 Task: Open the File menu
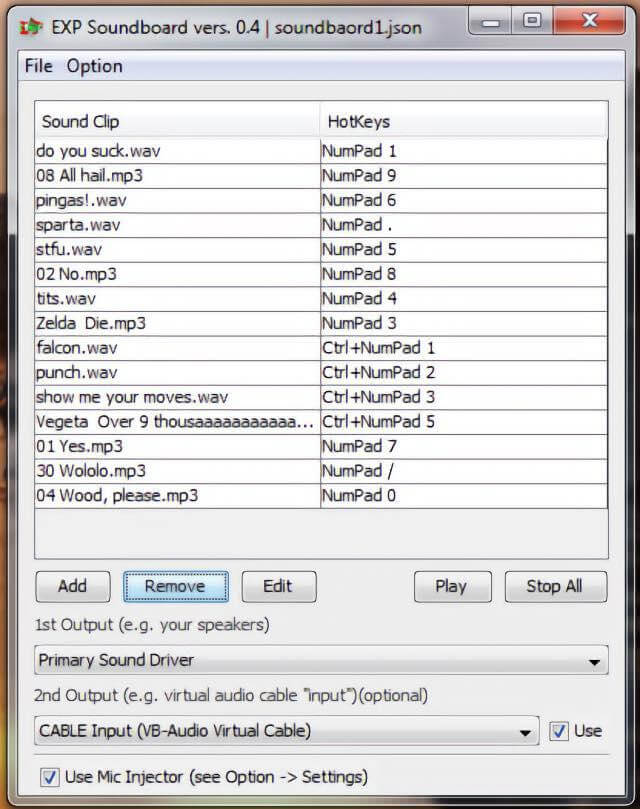(38, 65)
